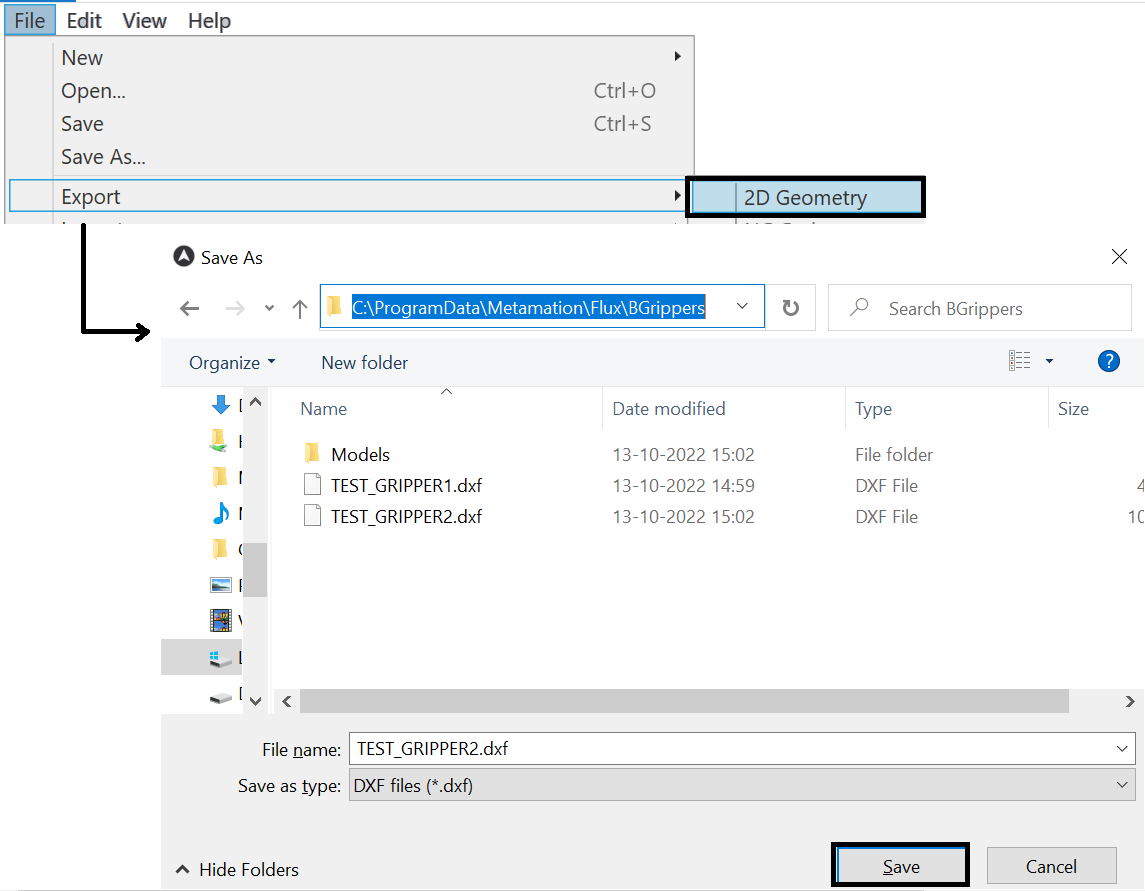Click the horizontal scrollbar in file list
Screen dimensions: 1145x891
pos(683,702)
